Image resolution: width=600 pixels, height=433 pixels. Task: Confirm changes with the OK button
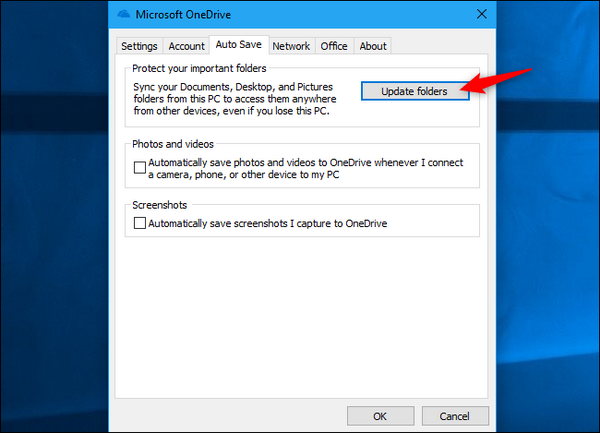pyautogui.click(x=380, y=415)
